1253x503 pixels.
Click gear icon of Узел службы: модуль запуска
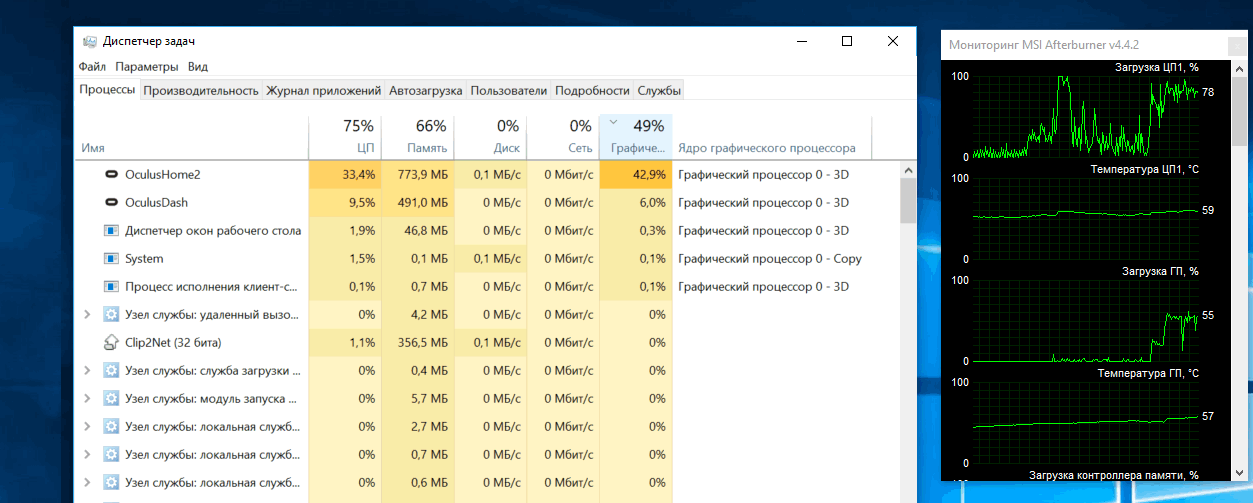pos(112,398)
